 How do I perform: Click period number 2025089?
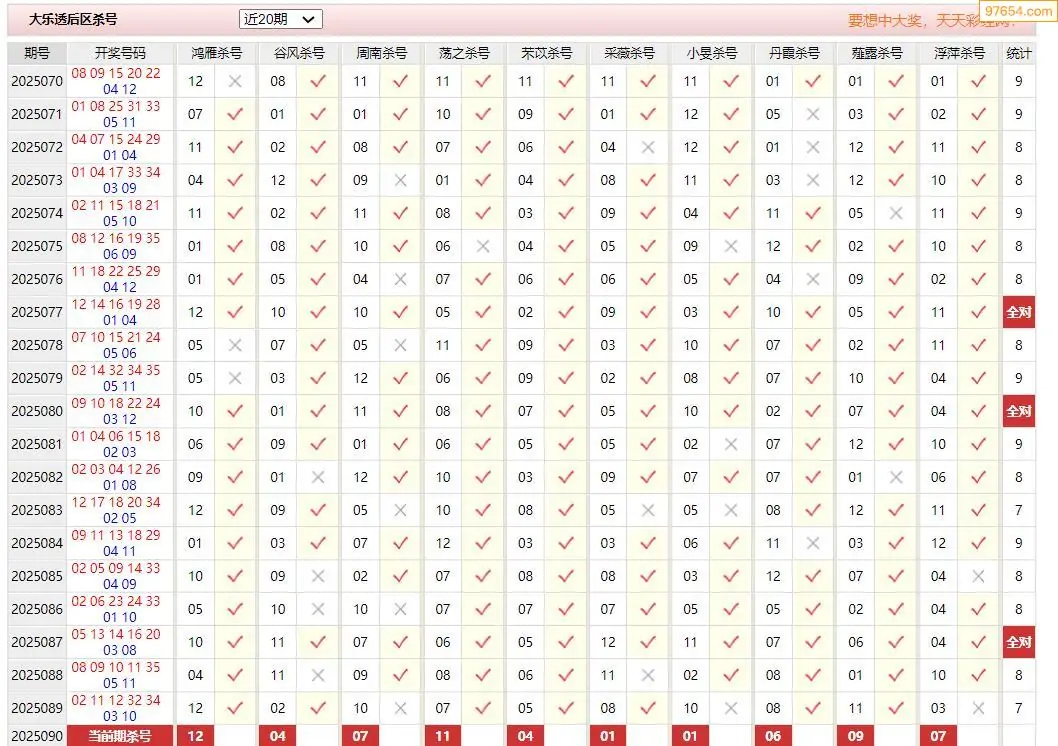(37, 708)
